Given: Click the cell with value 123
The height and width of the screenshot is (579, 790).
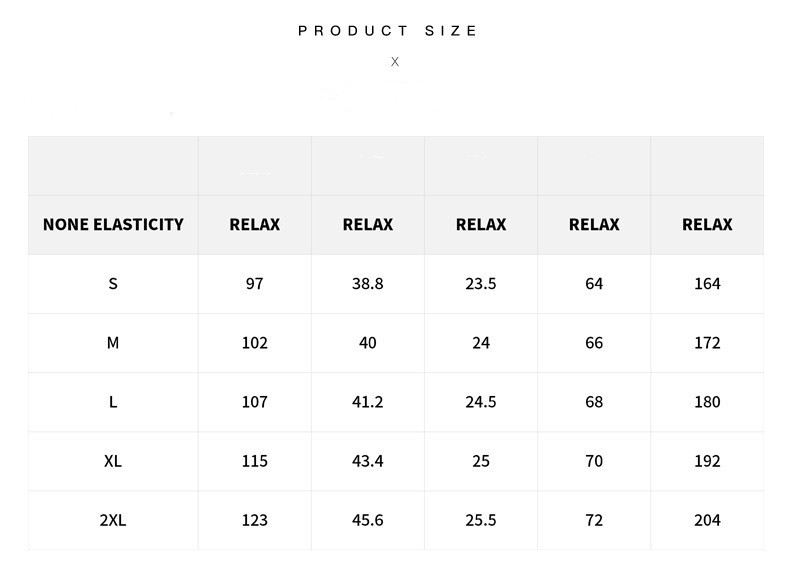Looking at the screenshot, I should click(255, 520).
